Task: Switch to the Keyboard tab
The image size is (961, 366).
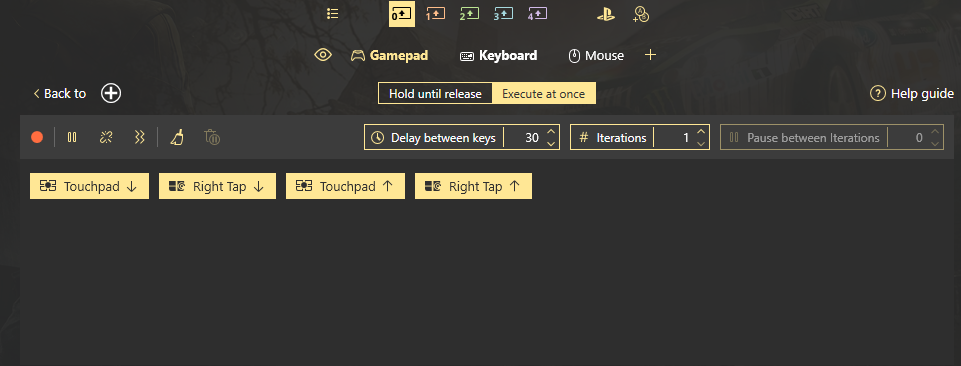Action: 499,56
